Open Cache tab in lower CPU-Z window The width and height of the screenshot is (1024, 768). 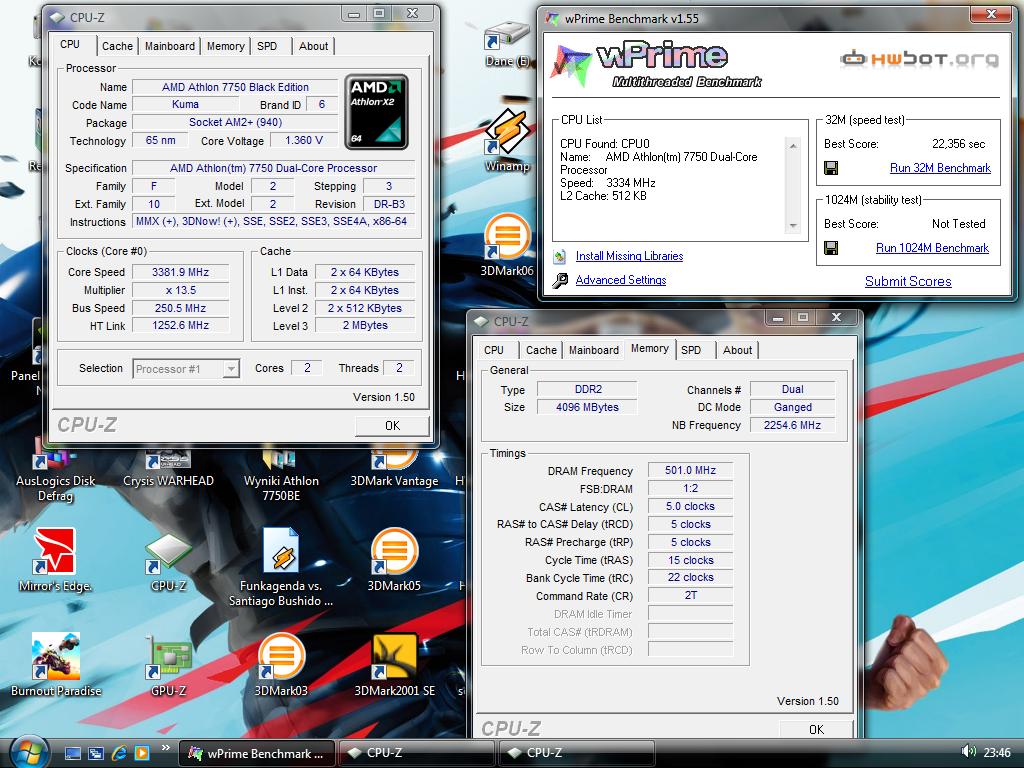coord(541,350)
